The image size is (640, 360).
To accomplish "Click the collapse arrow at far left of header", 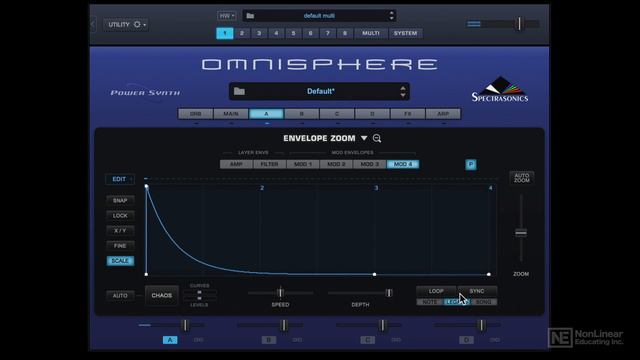I will pyautogui.click(x=93, y=24).
